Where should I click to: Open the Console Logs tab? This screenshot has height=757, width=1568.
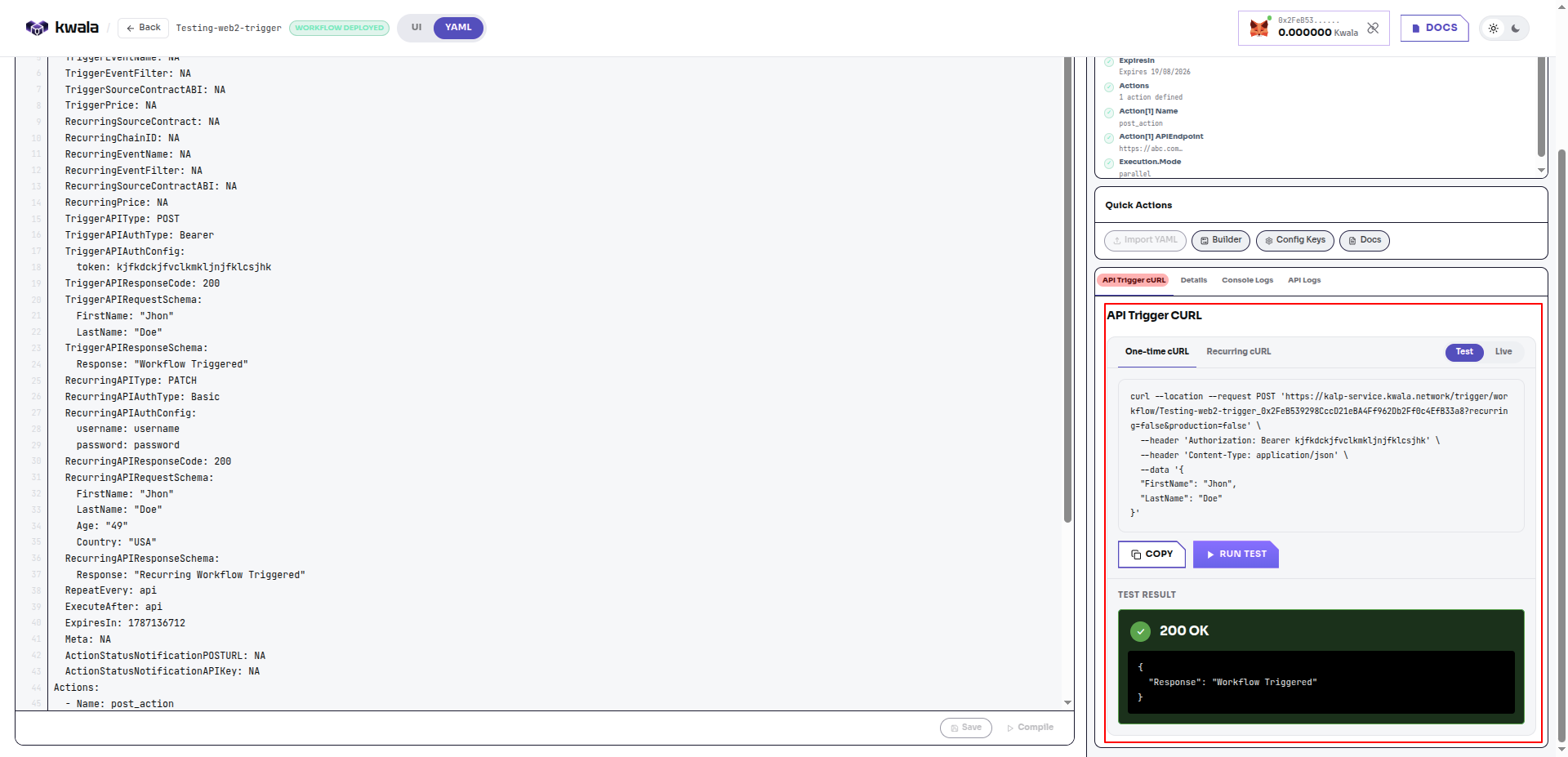click(1247, 280)
